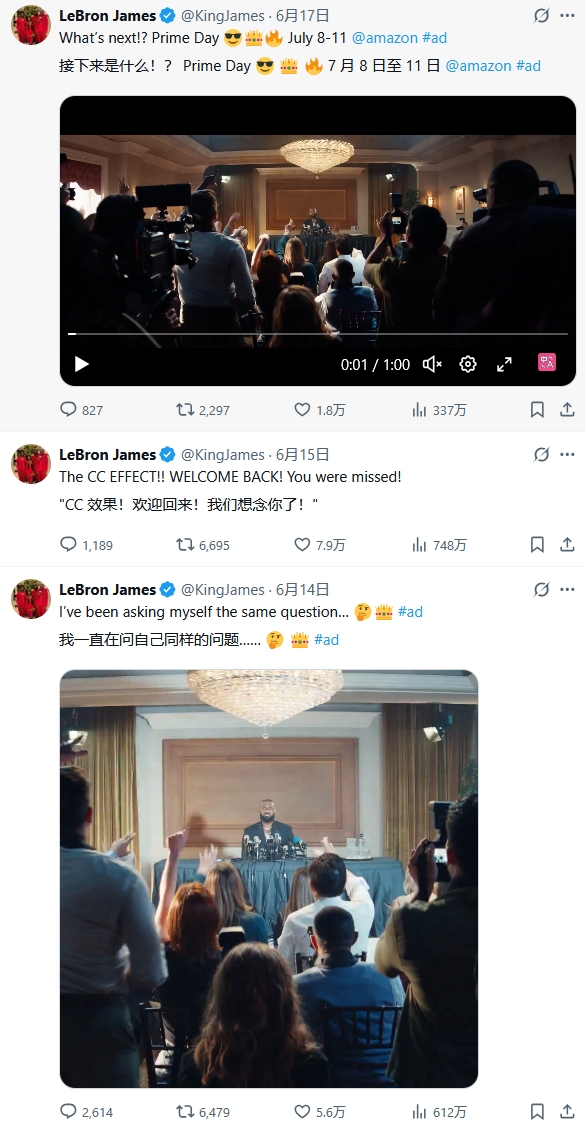585x1130 pixels.
Task: Like the post with 5.6万 likes
Action: [303, 1112]
